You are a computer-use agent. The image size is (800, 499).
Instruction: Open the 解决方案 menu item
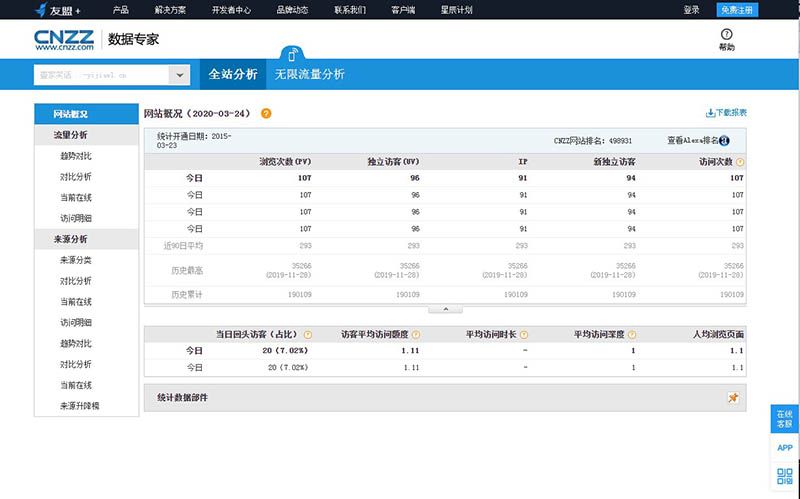tap(170, 10)
